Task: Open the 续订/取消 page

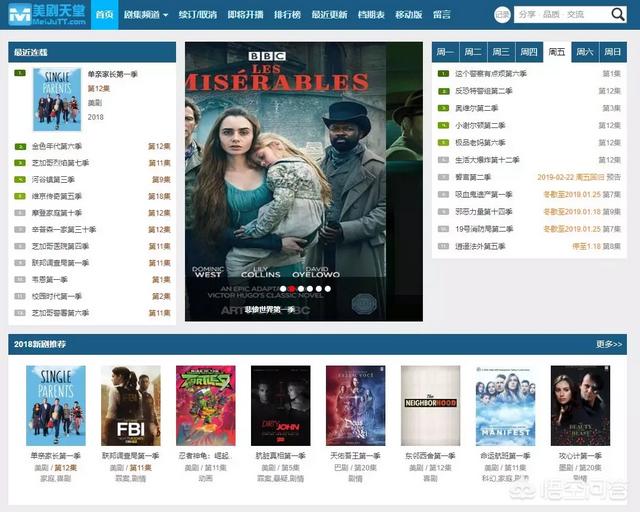Action: [x=198, y=15]
